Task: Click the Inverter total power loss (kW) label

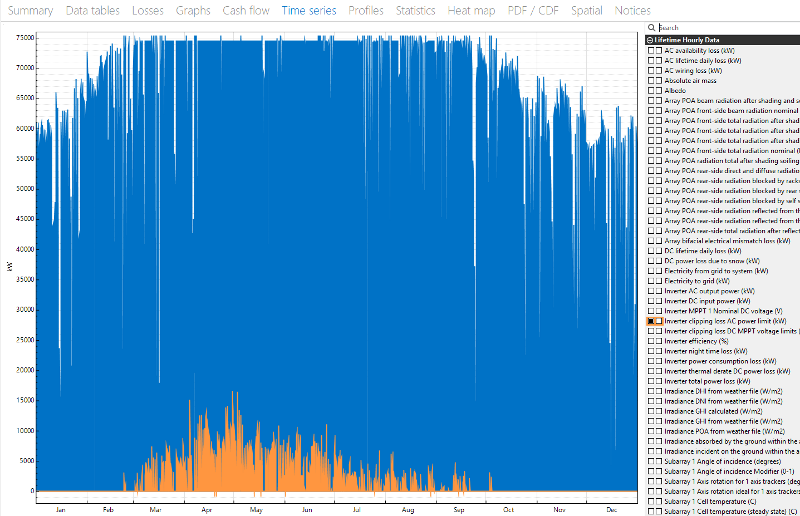Action: [712, 381]
